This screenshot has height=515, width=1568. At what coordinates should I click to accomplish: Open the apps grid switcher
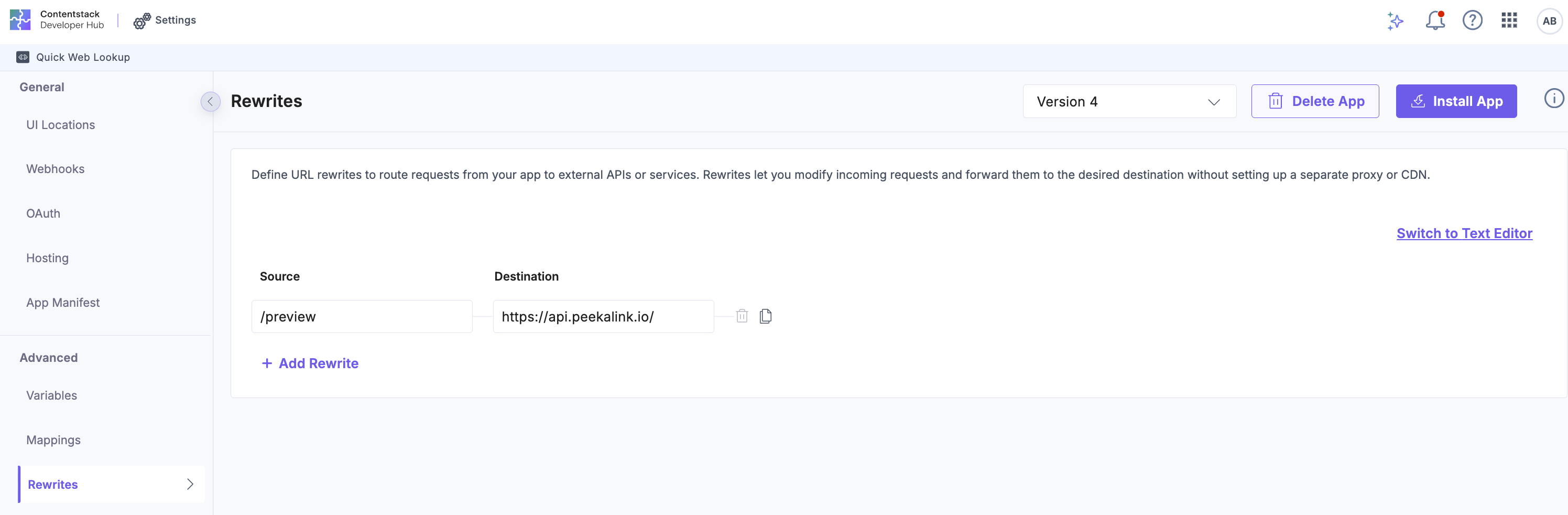pyautogui.click(x=1509, y=21)
